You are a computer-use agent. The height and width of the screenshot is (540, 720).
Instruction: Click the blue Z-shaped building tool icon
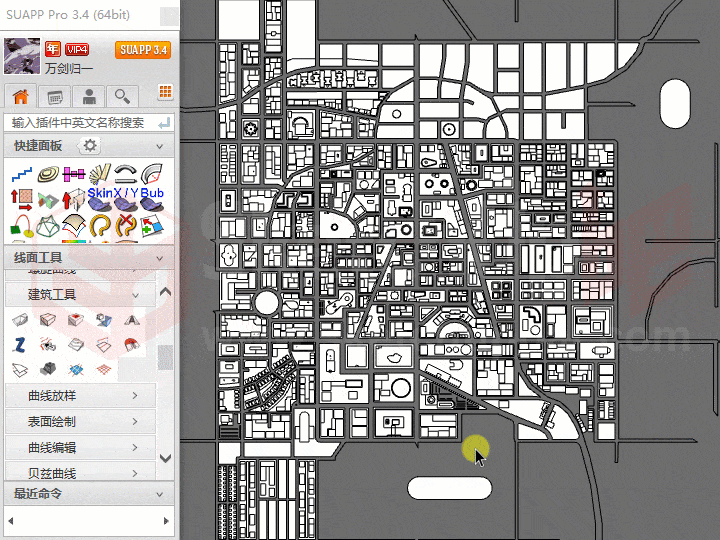[20, 345]
